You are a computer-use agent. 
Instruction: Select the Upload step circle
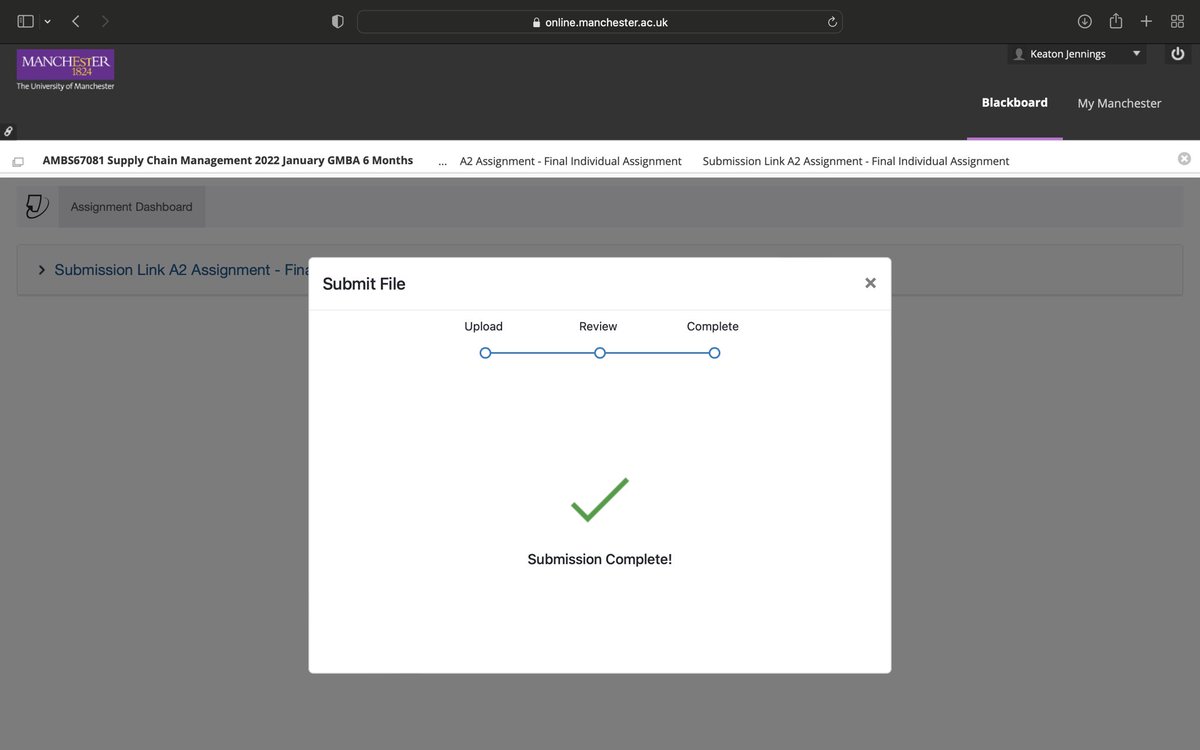[x=485, y=353]
